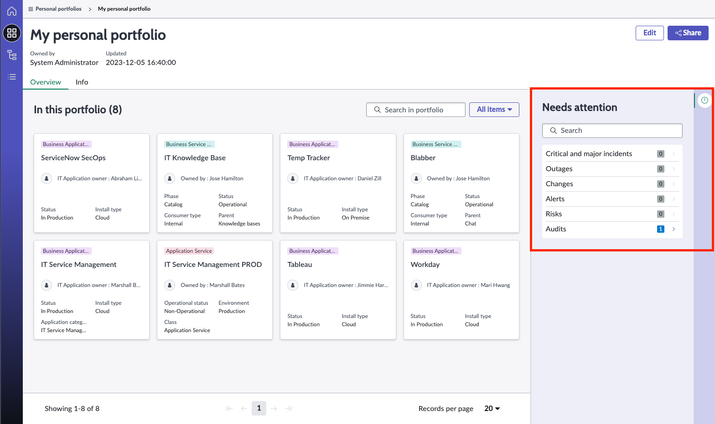
Task: Go to next page arrow
Action: (x=274, y=408)
